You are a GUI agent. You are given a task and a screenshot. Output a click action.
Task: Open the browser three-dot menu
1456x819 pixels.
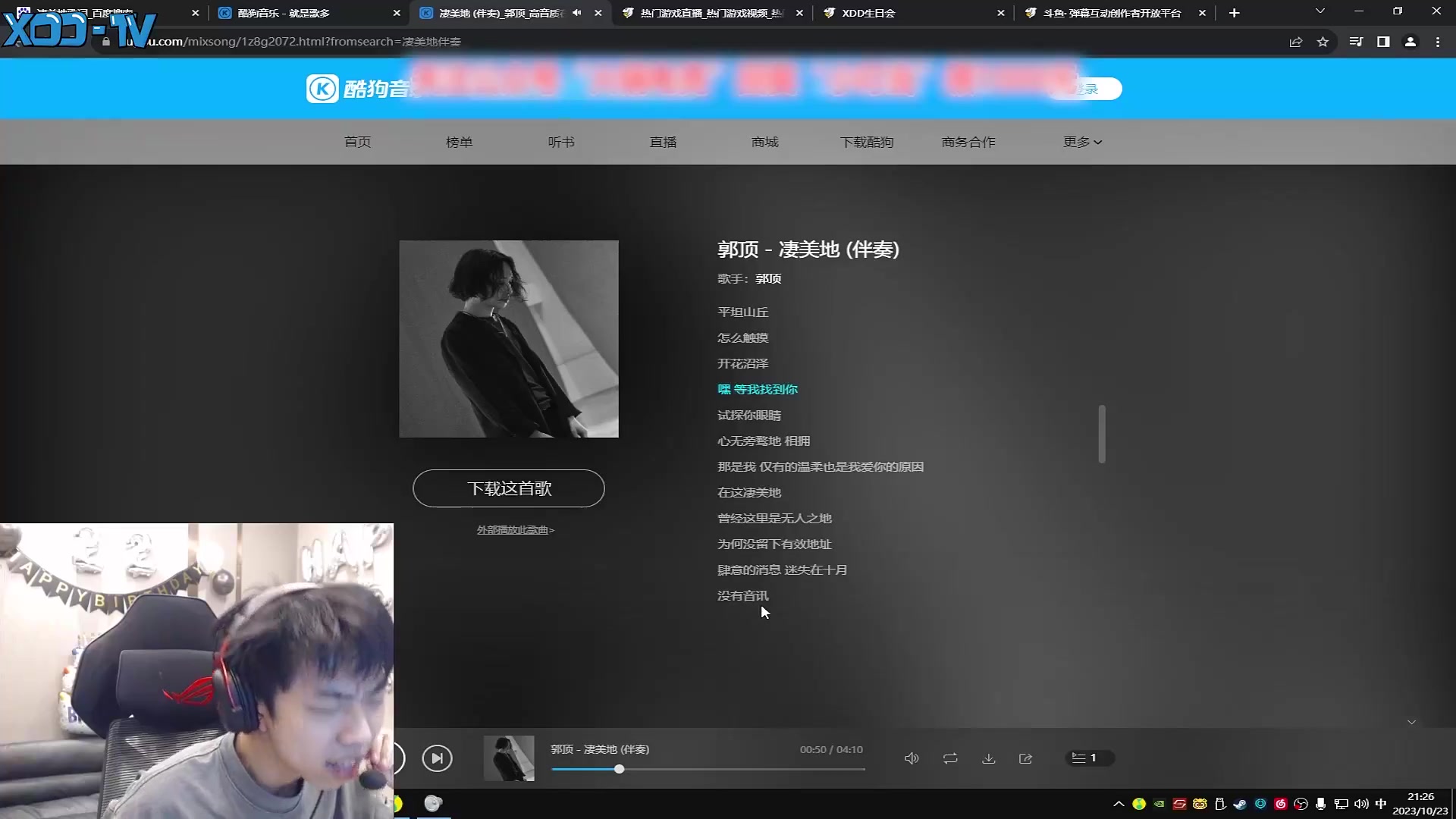(1438, 42)
